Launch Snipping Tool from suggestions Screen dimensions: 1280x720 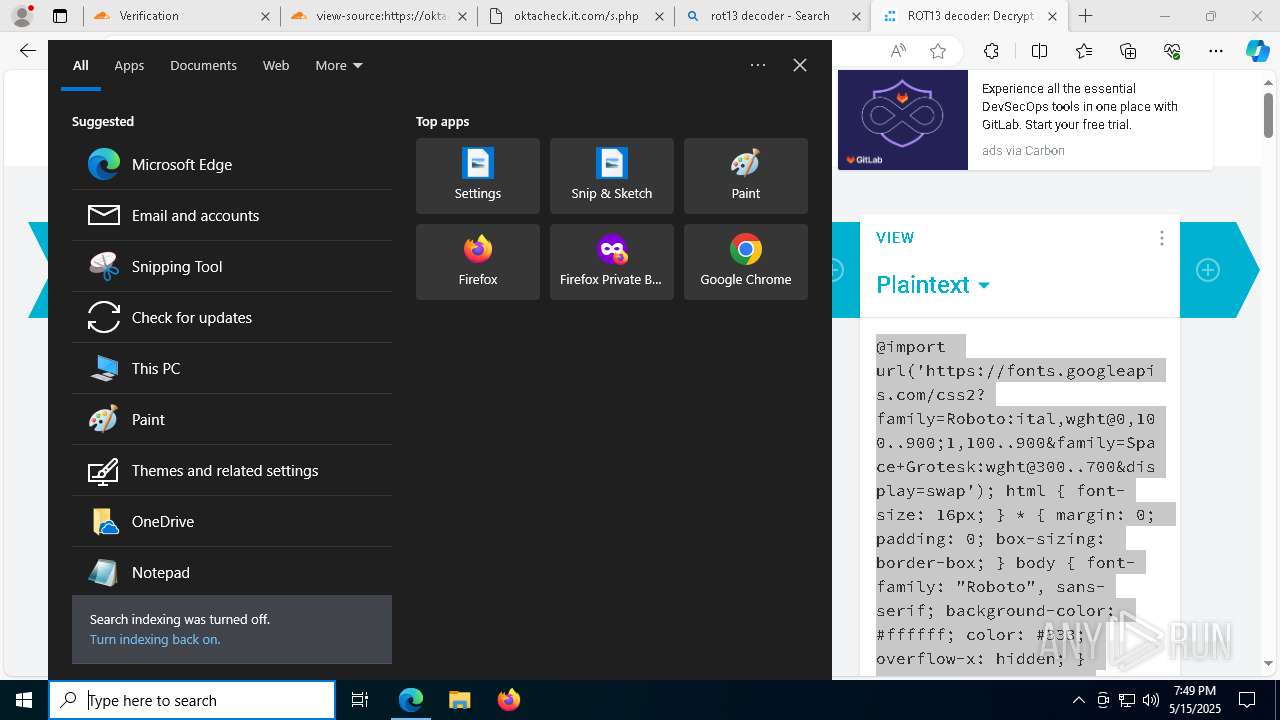pos(232,266)
